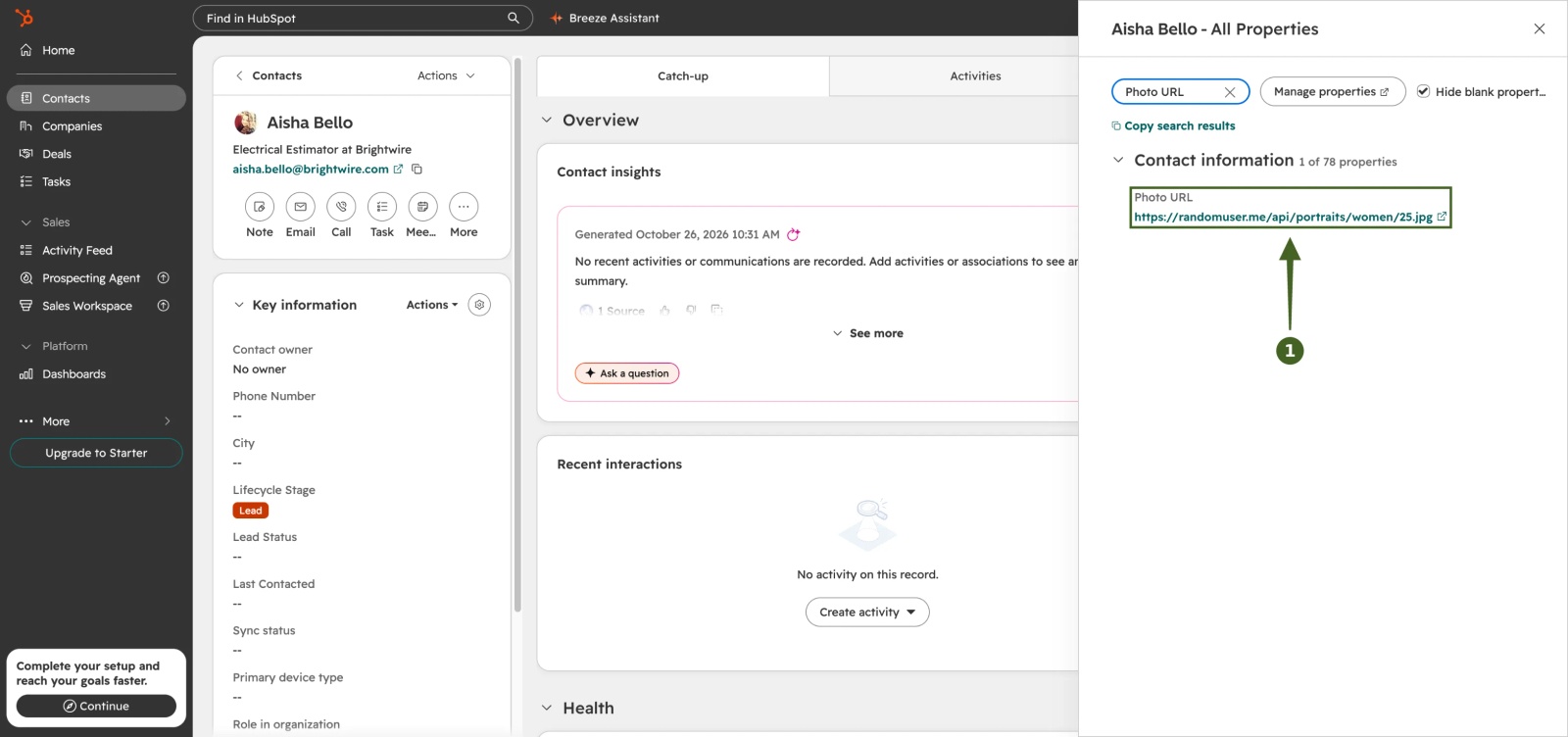Click the HubSpot sprocket logo

coord(25,18)
